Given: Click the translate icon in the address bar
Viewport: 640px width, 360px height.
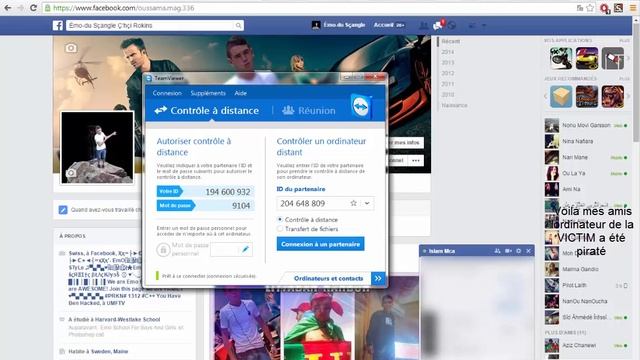Looking at the screenshot, I should tap(580, 8).
